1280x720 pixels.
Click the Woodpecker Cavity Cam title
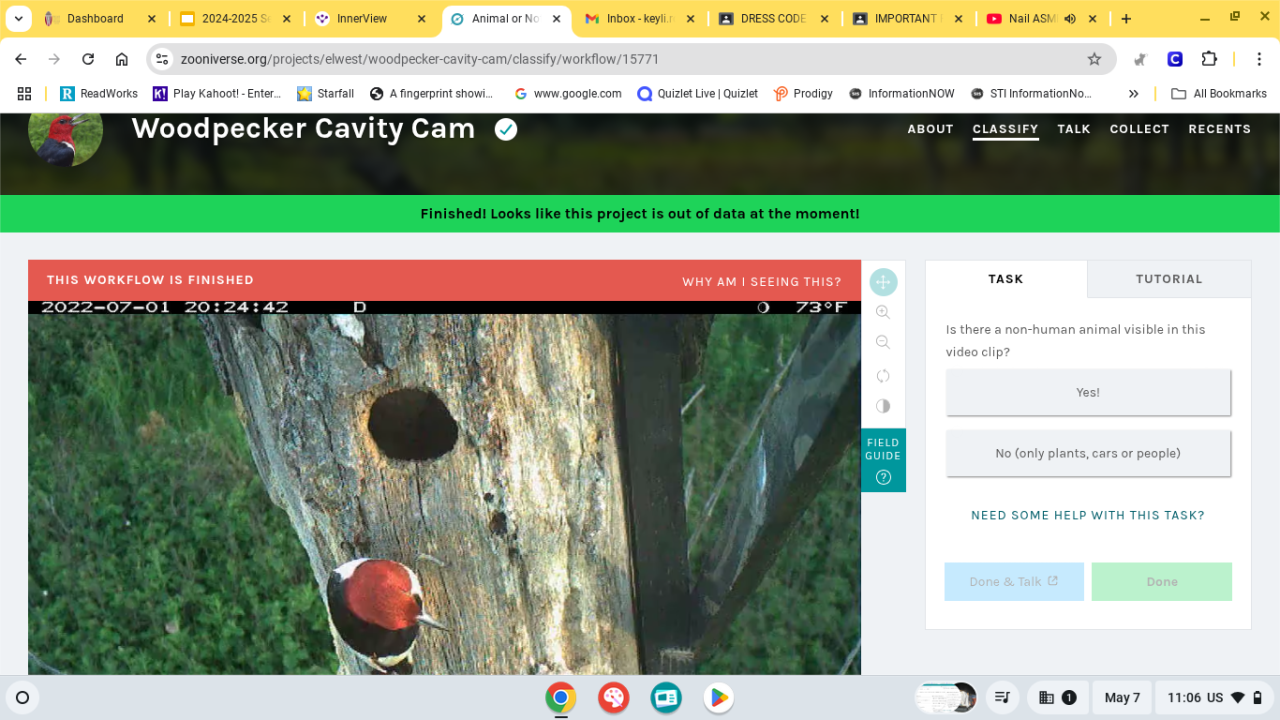[303, 129]
